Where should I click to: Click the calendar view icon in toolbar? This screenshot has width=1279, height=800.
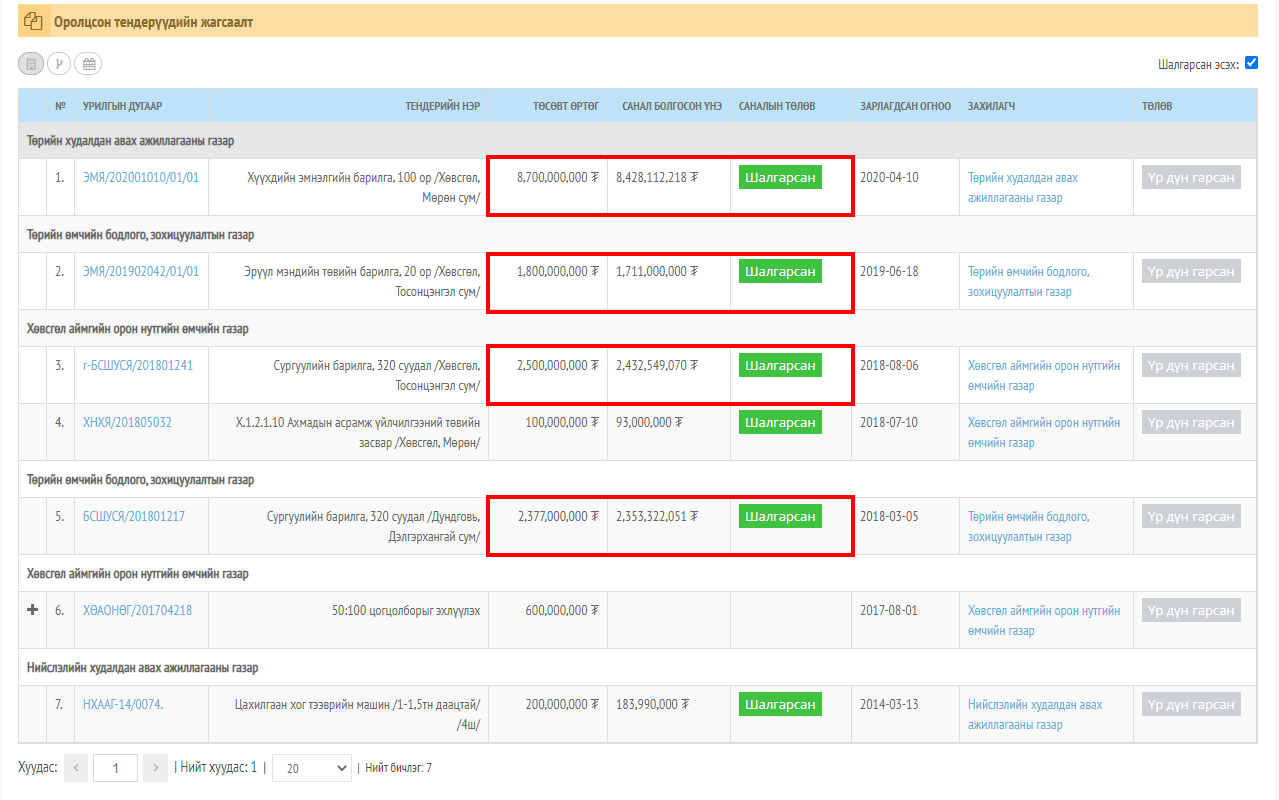point(89,64)
